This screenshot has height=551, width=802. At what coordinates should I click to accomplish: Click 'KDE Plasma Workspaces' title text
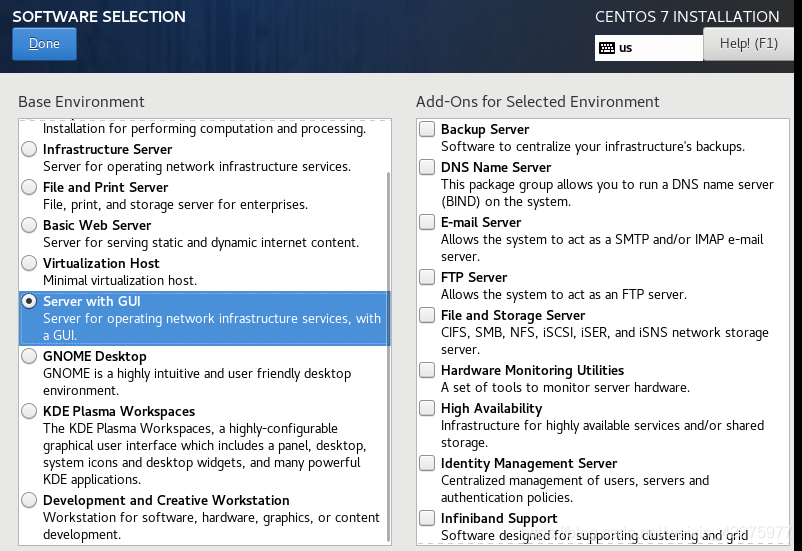point(119,411)
